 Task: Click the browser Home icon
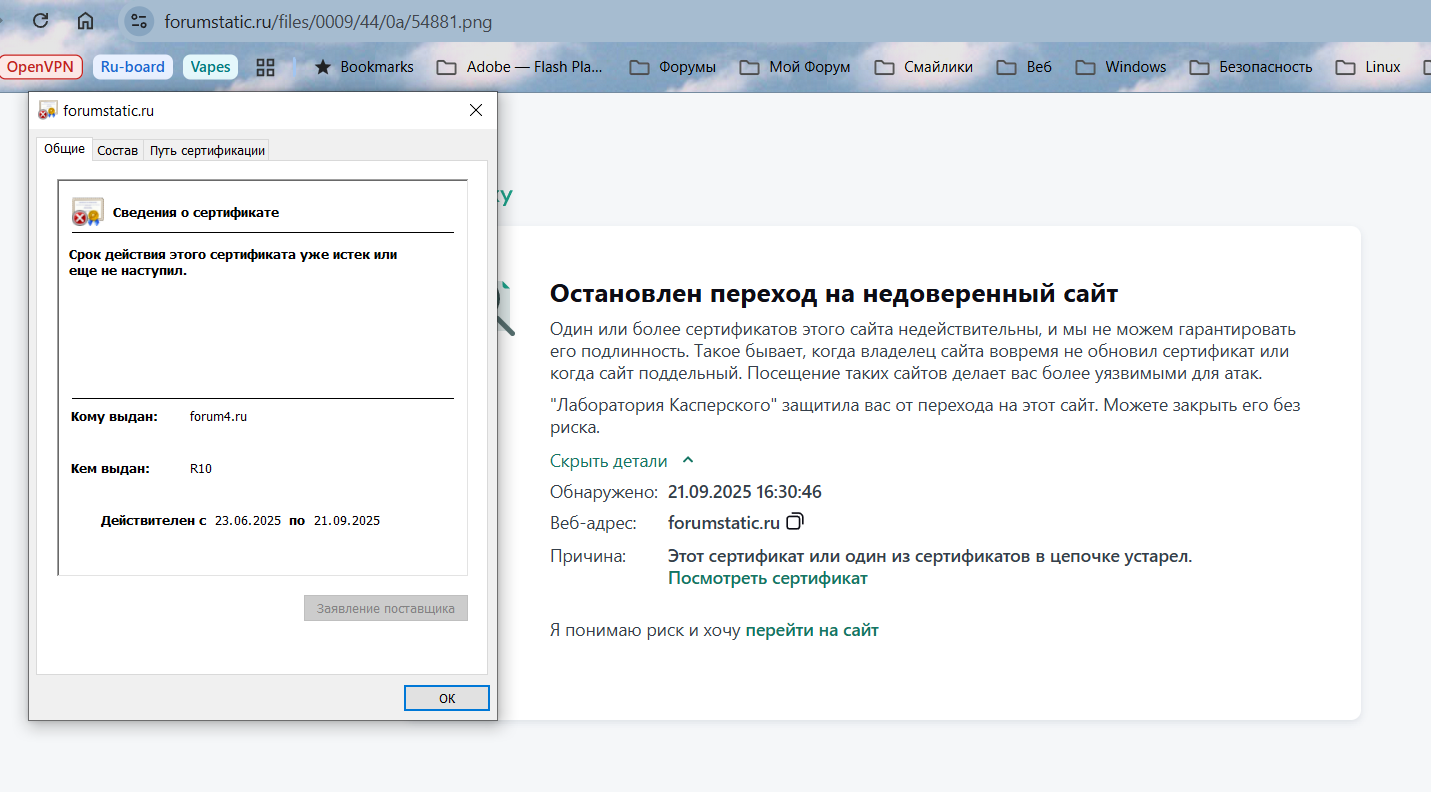tap(85, 20)
